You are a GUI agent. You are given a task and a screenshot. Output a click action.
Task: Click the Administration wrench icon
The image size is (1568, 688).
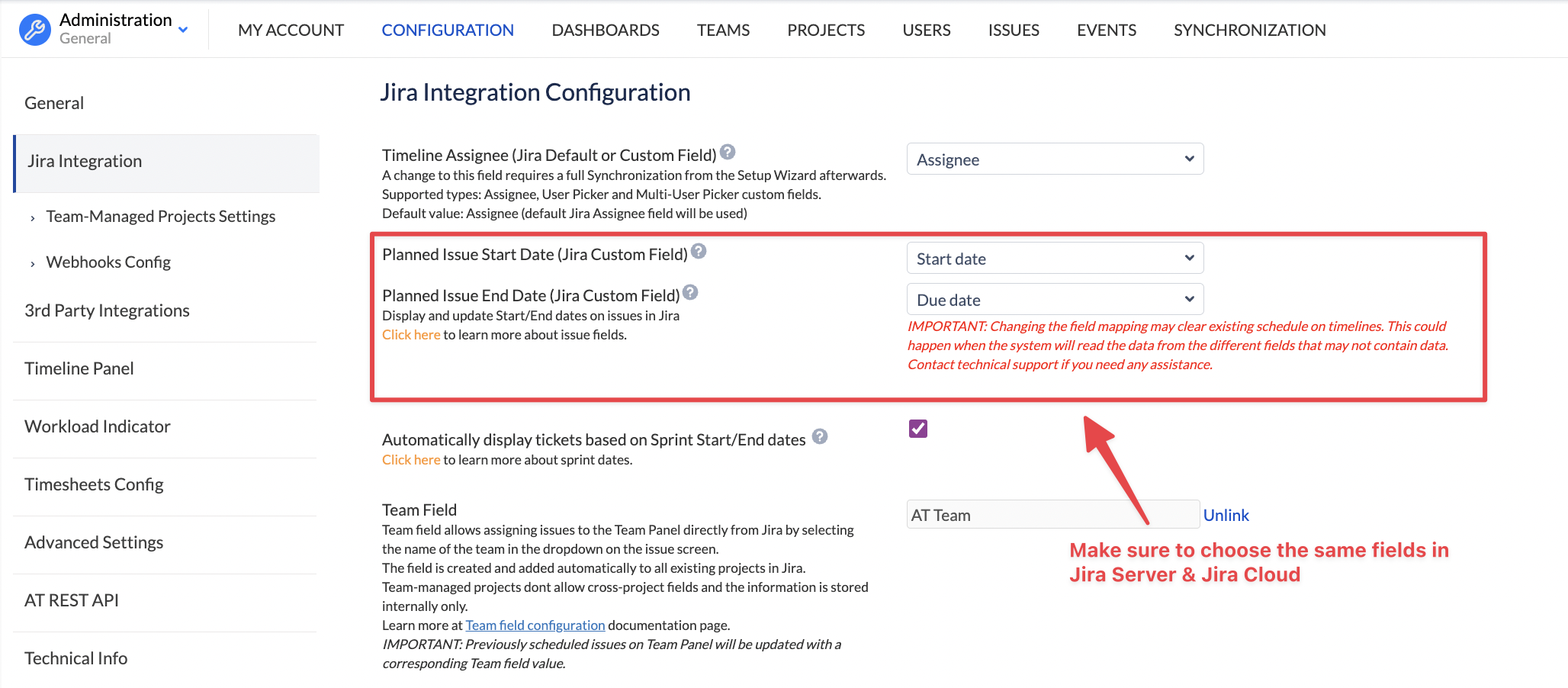pyautogui.click(x=34, y=30)
